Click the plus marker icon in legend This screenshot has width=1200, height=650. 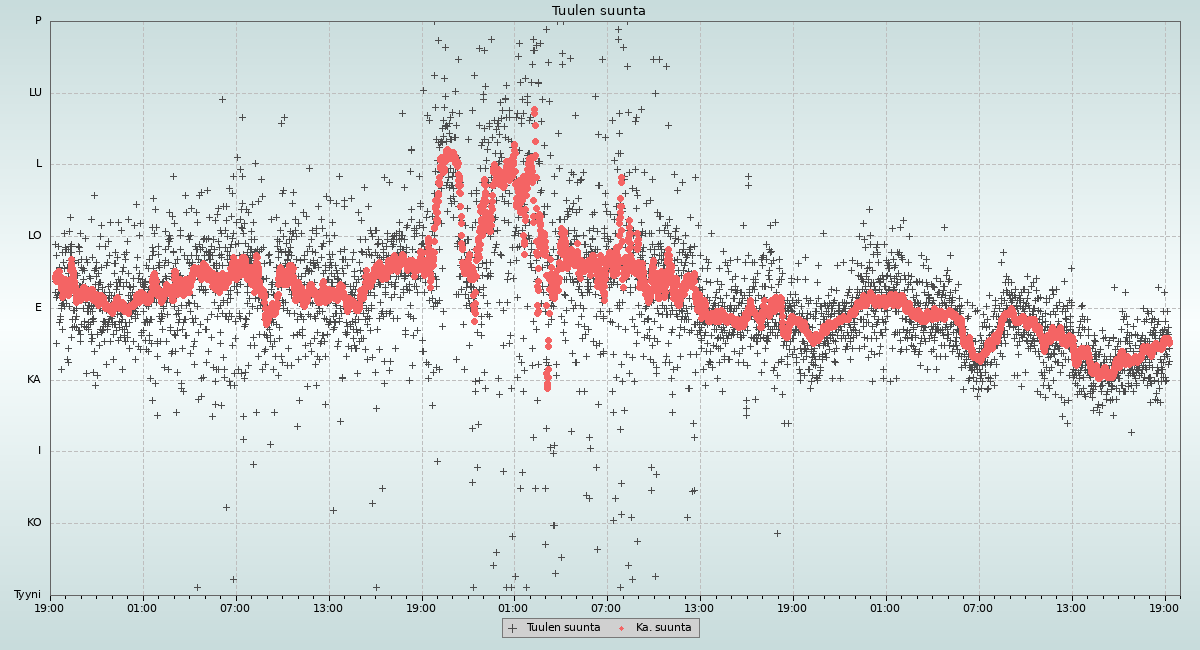513,628
